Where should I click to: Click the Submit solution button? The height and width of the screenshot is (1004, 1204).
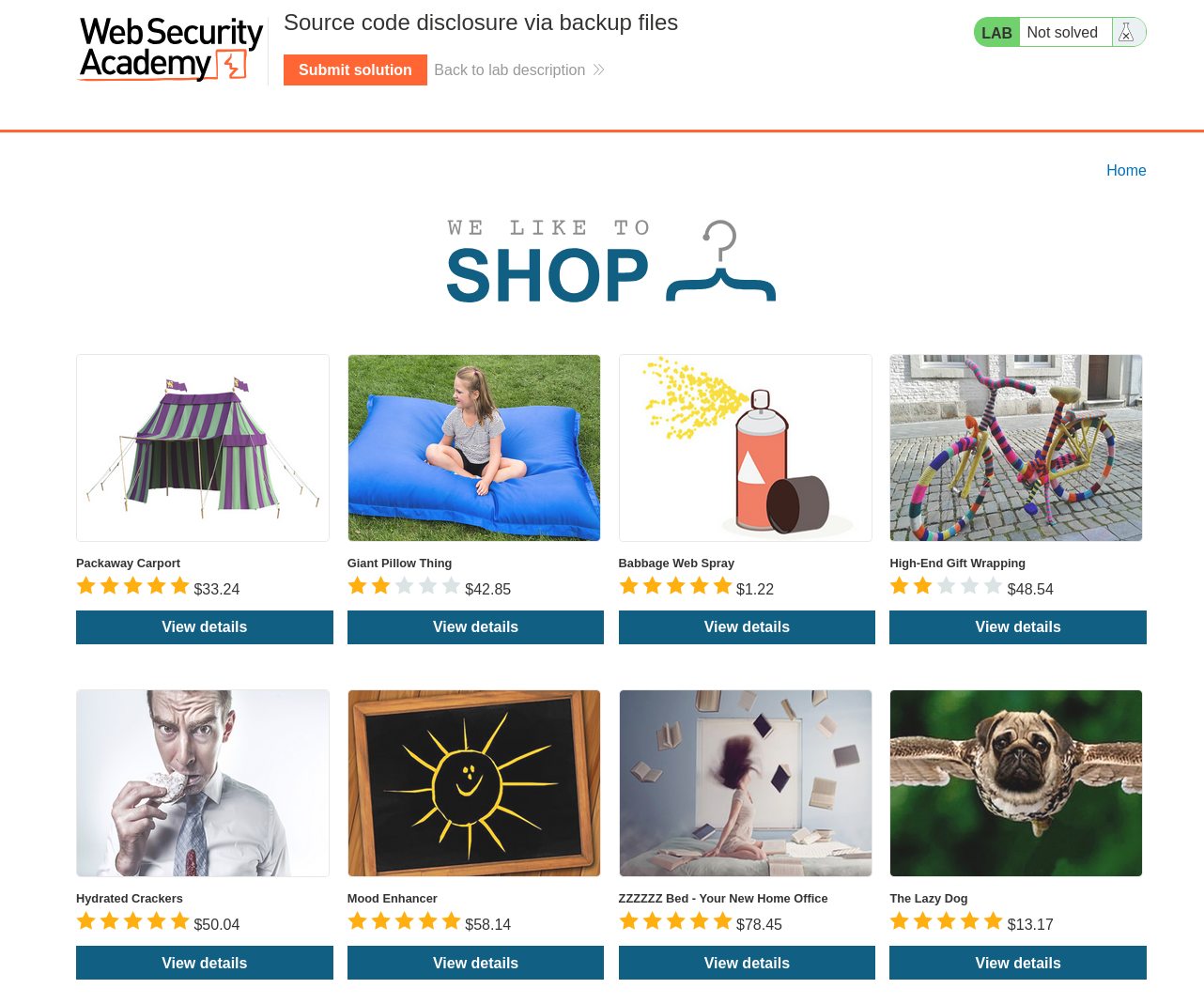tap(355, 70)
